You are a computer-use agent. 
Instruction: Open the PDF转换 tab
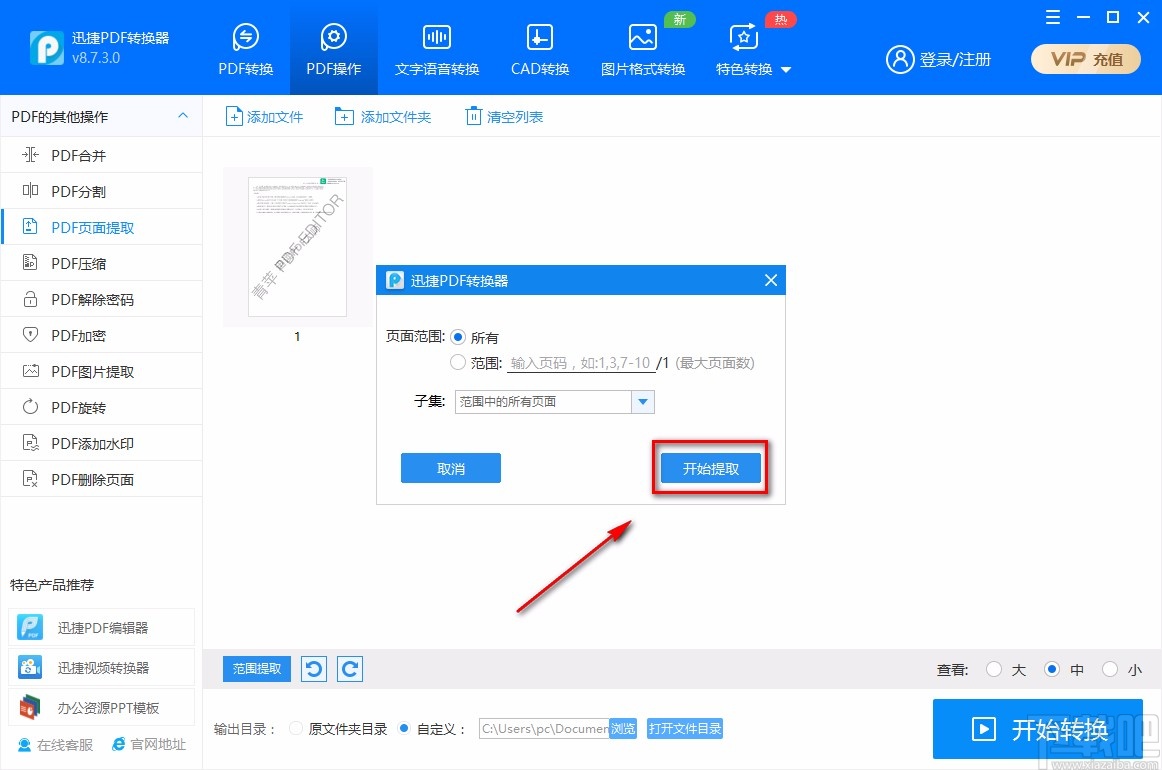pos(245,50)
